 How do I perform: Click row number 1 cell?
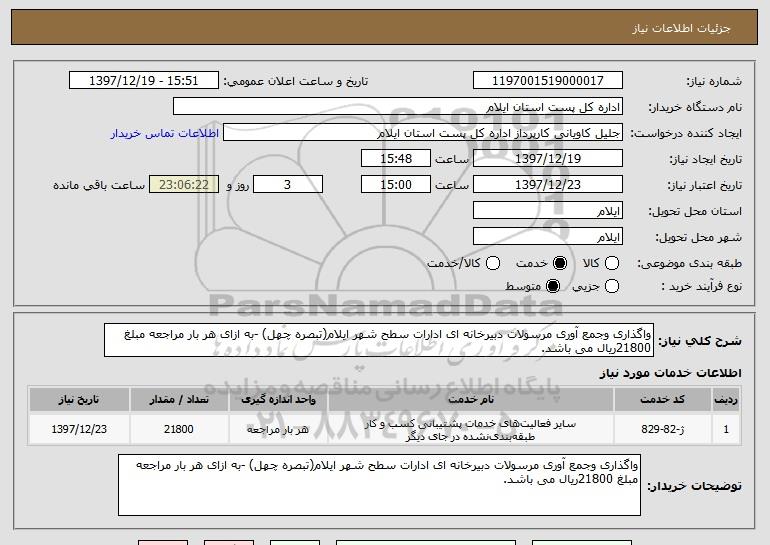click(726, 429)
